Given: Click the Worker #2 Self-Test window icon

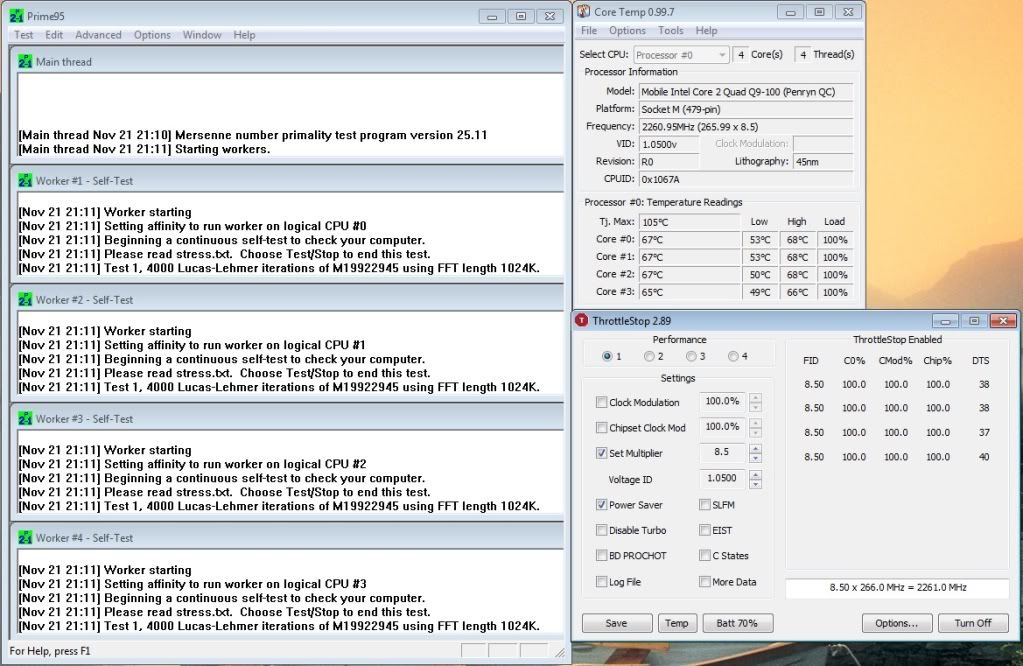Looking at the screenshot, I should pyautogui.click(x=25, y=300).
